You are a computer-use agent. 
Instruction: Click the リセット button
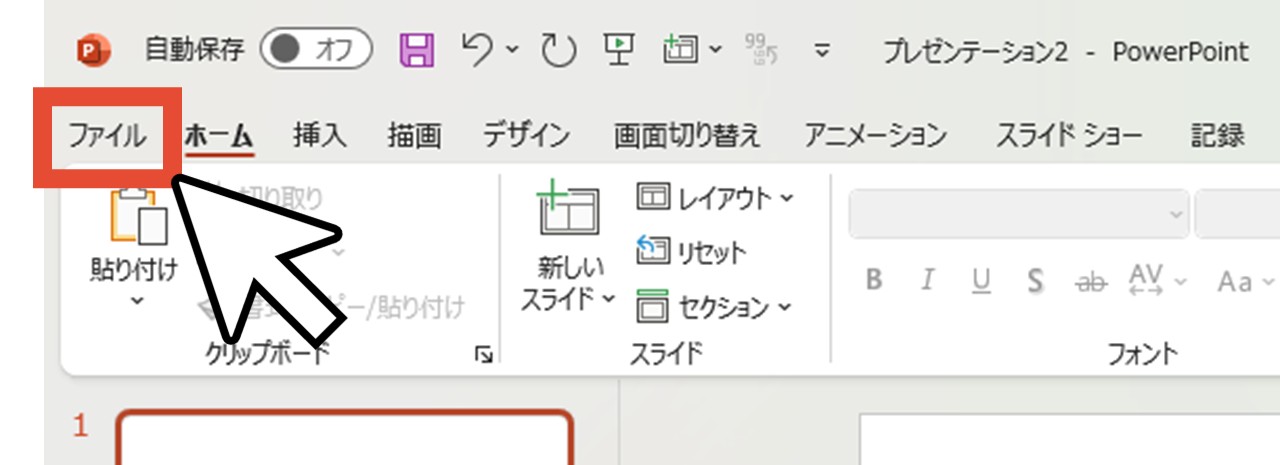pyautogui.click(x=691, y=252)
